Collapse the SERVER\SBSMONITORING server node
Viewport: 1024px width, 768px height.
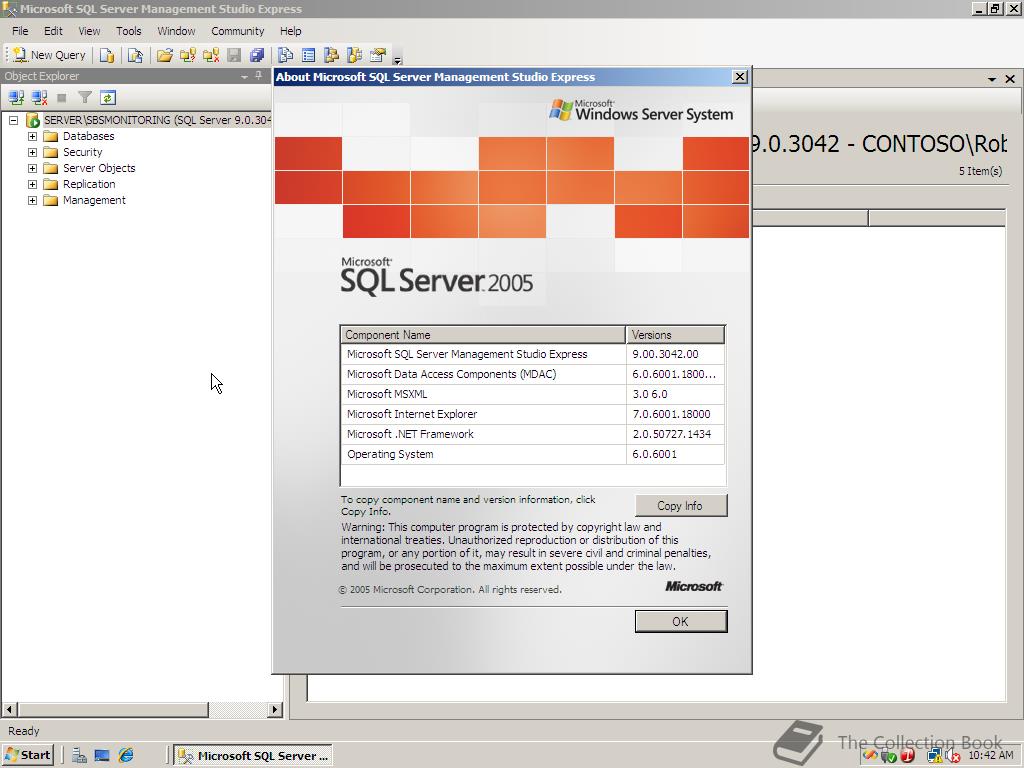[x=13, y=120]
